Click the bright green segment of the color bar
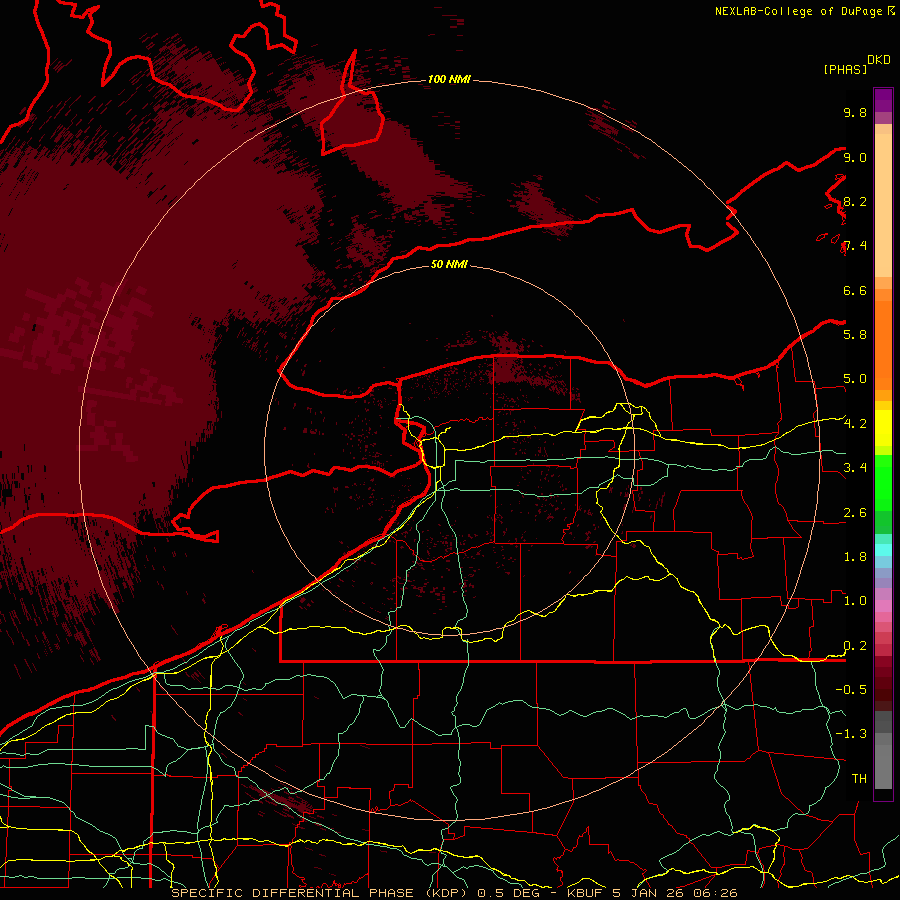The image size is (900, 900). click(883, 482)
